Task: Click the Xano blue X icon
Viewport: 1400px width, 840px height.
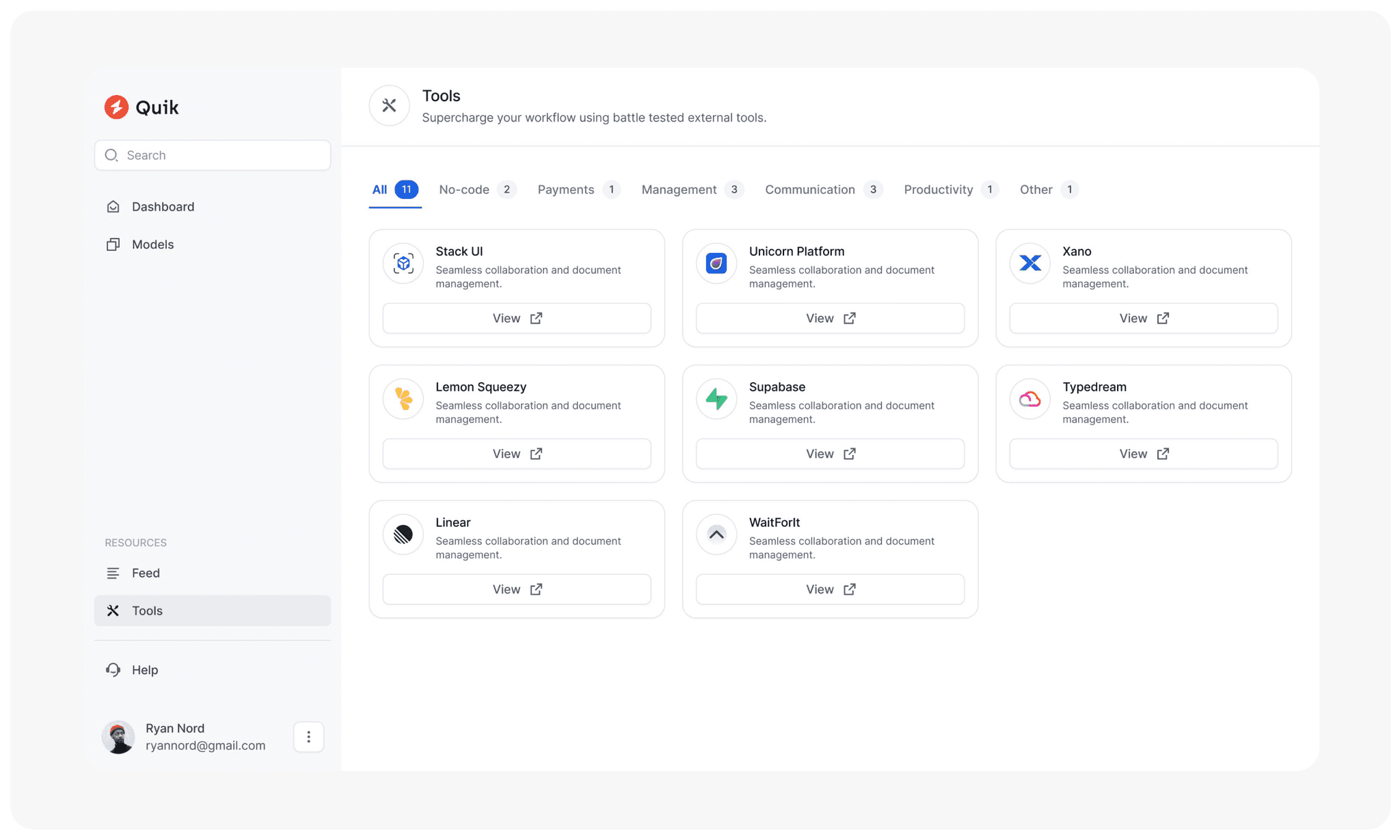Action: 1029,263
